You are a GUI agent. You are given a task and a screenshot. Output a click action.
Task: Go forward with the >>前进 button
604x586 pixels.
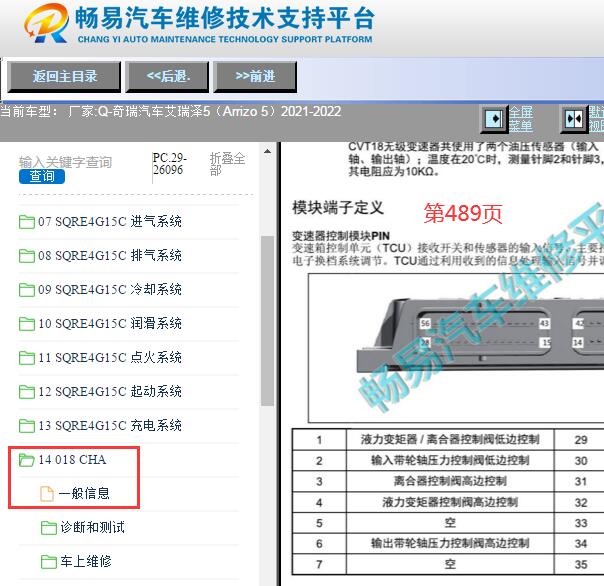click(255, 77)
